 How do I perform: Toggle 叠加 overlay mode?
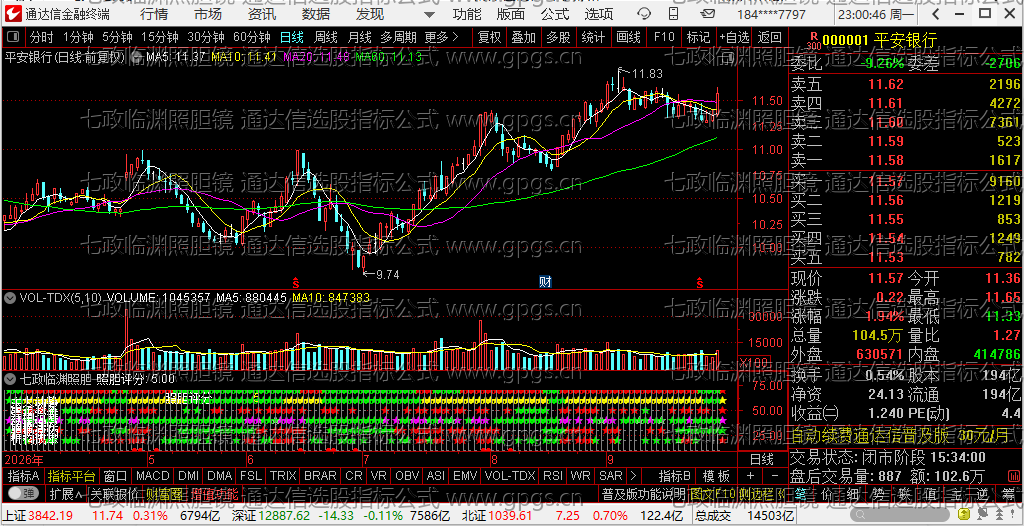[x=524, y=37]
